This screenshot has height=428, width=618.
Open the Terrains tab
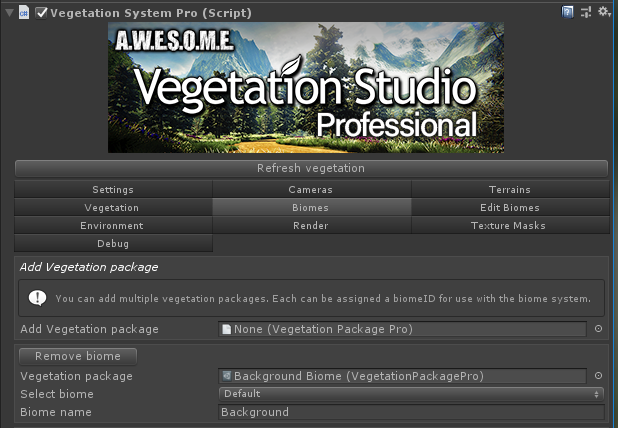[x=510, y=190]
